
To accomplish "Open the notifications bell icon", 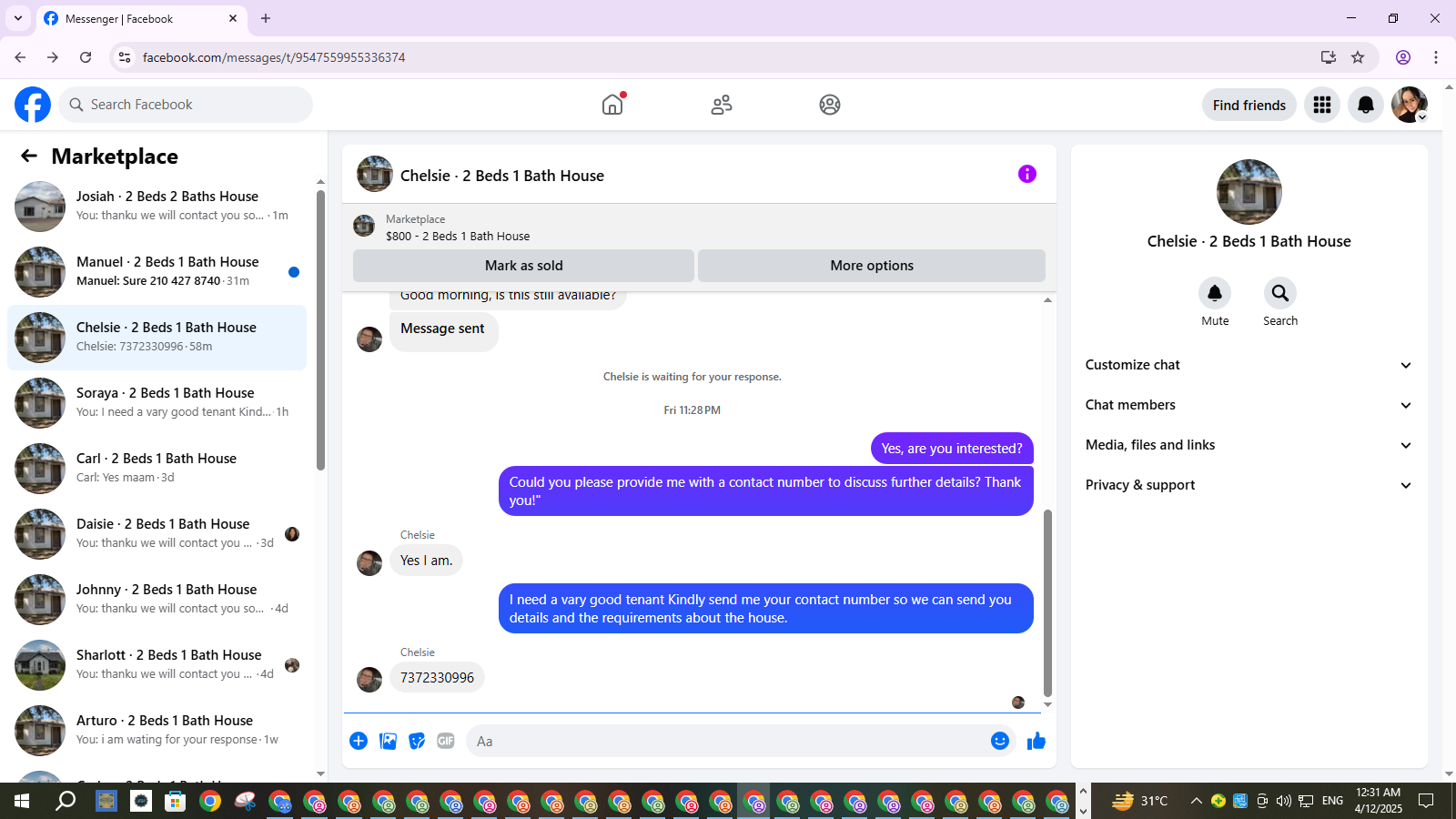I will pos(1366,105).
